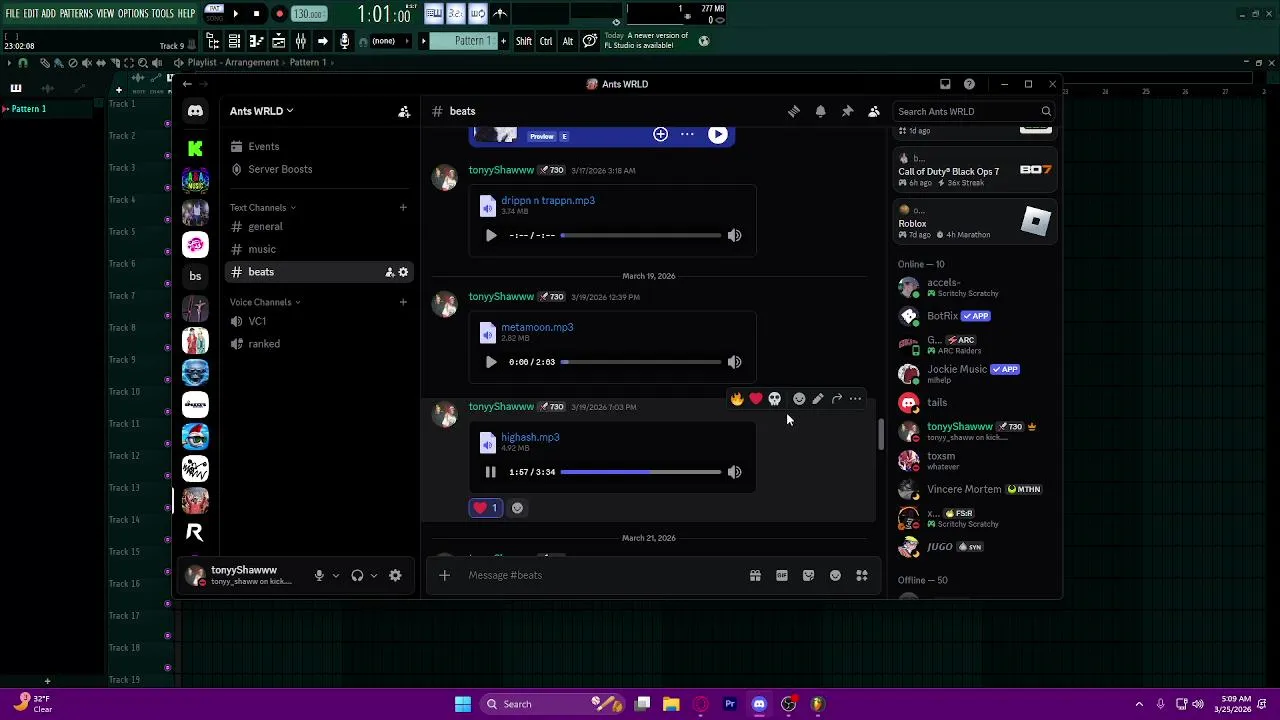This screenshot has width=1280, height=720.
Task: Seek on the highash.mp3 progress bar
Action: pyautogui.click(x=640, y=472)
